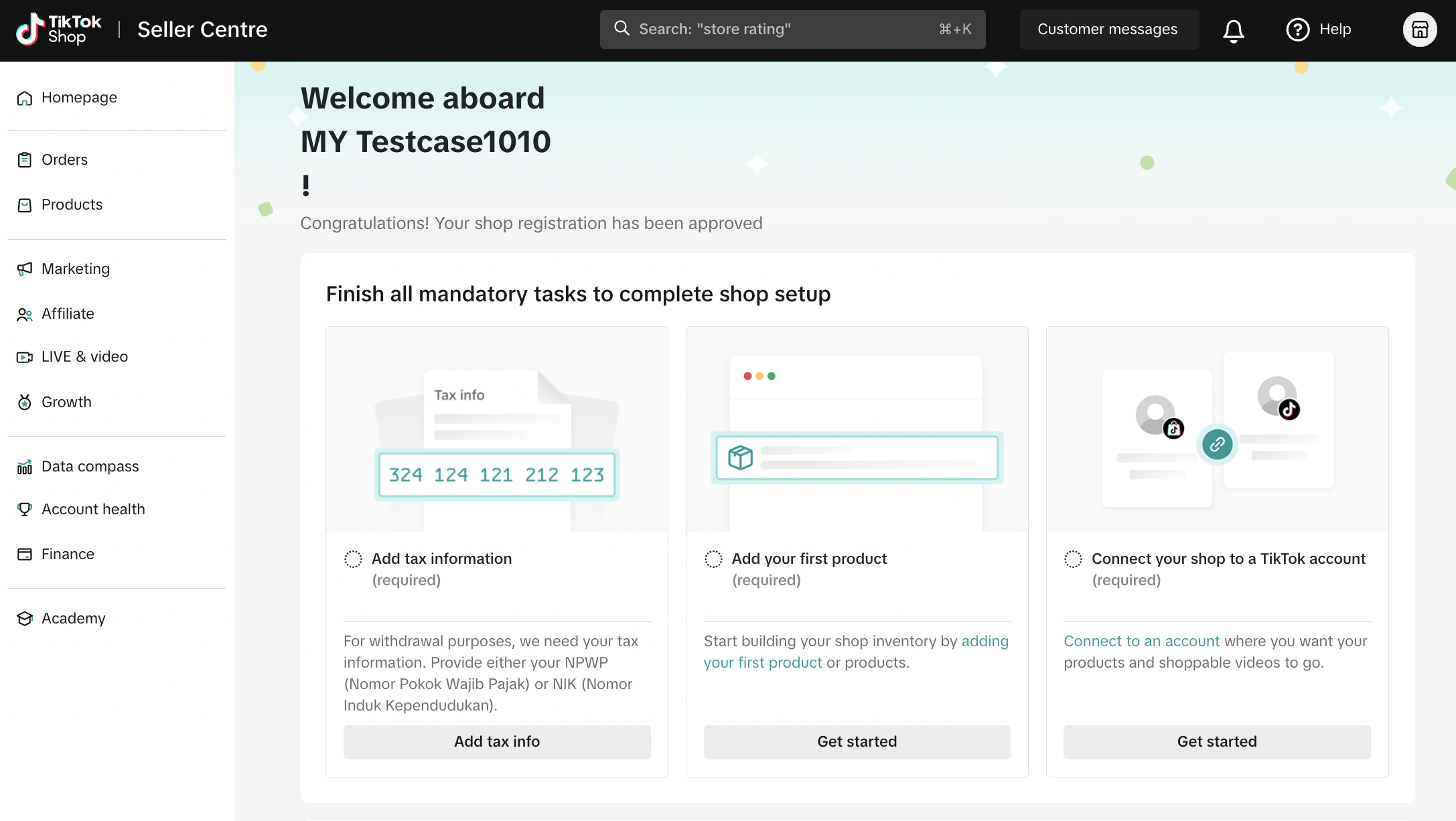This screenshot has width=1456, height=821.
Task: Open the notifications bell
Action: tap(1234, 30)
